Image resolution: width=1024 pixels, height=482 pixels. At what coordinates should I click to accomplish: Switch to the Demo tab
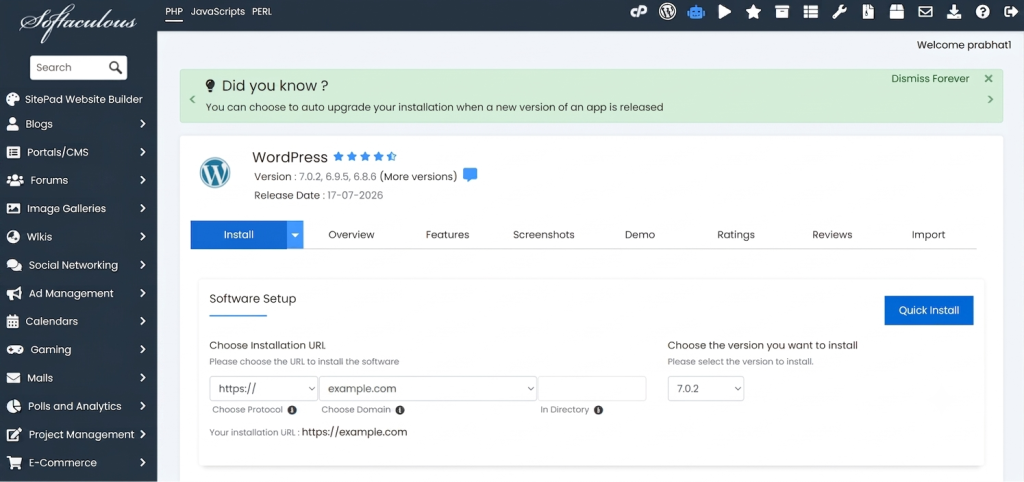point(640,234)
